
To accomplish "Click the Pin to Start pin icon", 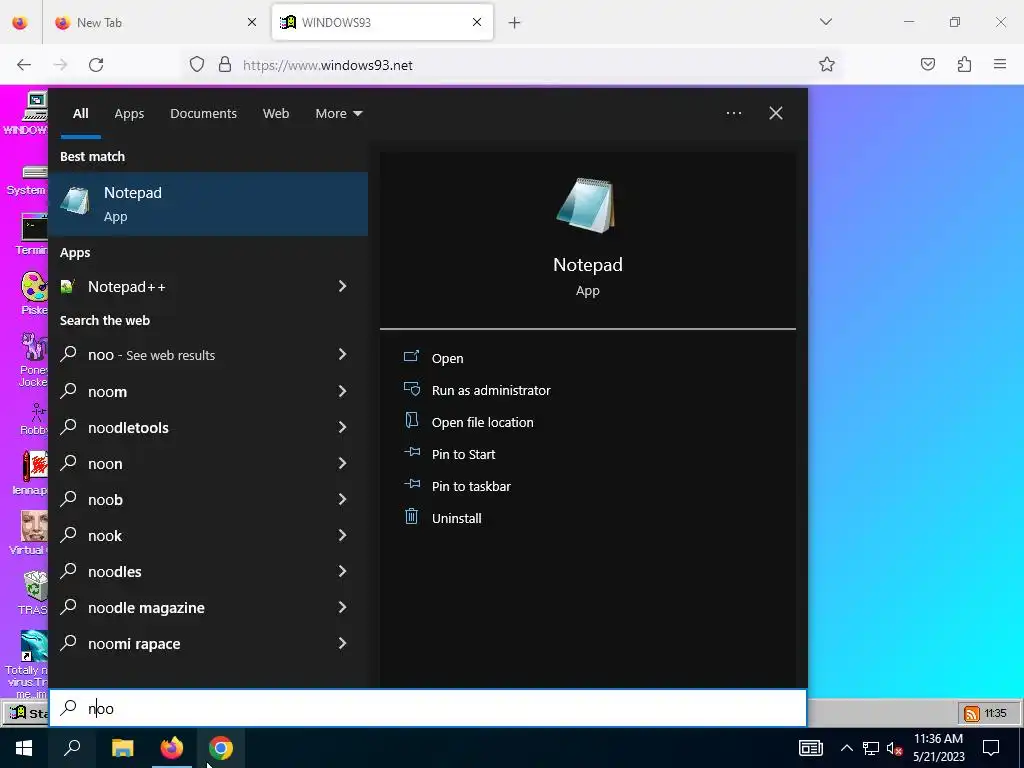I will point(411,453).
